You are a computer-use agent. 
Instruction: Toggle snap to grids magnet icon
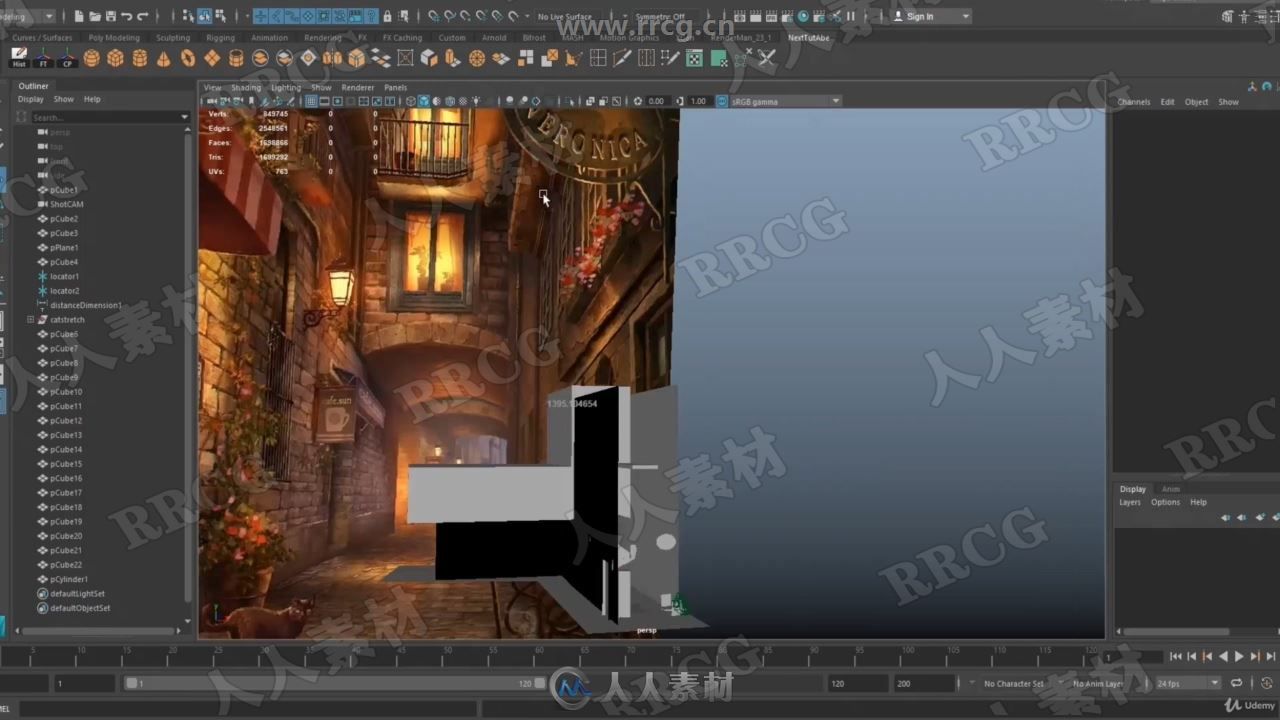pyautogui.click(x=433, y=16)
